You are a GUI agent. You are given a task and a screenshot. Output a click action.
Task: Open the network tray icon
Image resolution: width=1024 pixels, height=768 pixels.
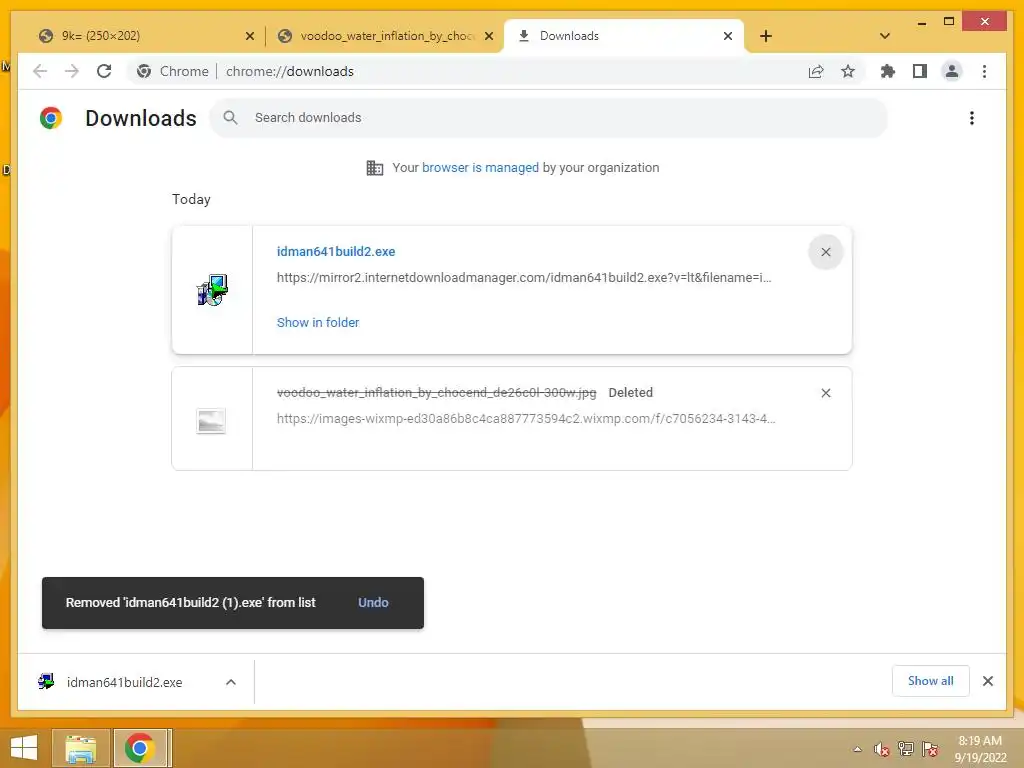point(905,749)
